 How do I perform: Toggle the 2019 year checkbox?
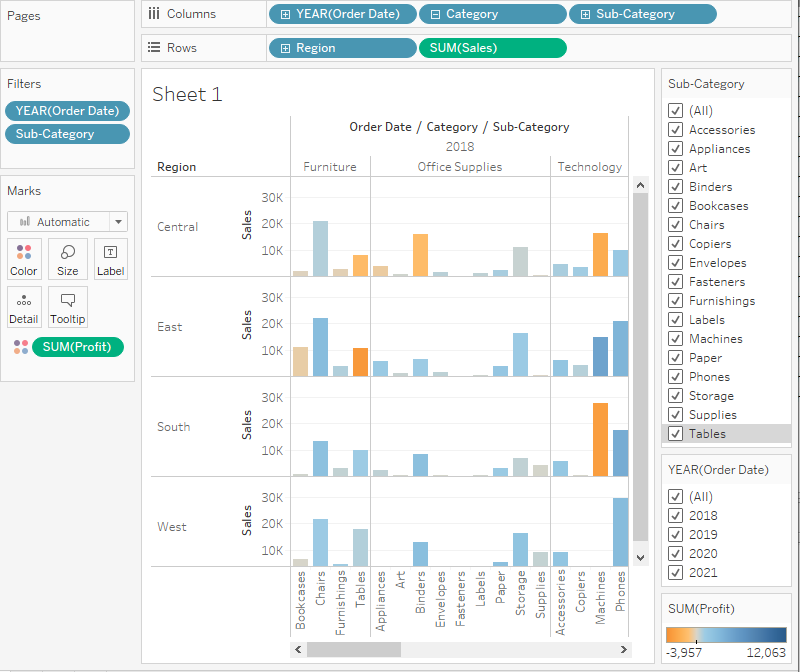tap(676, 535)
